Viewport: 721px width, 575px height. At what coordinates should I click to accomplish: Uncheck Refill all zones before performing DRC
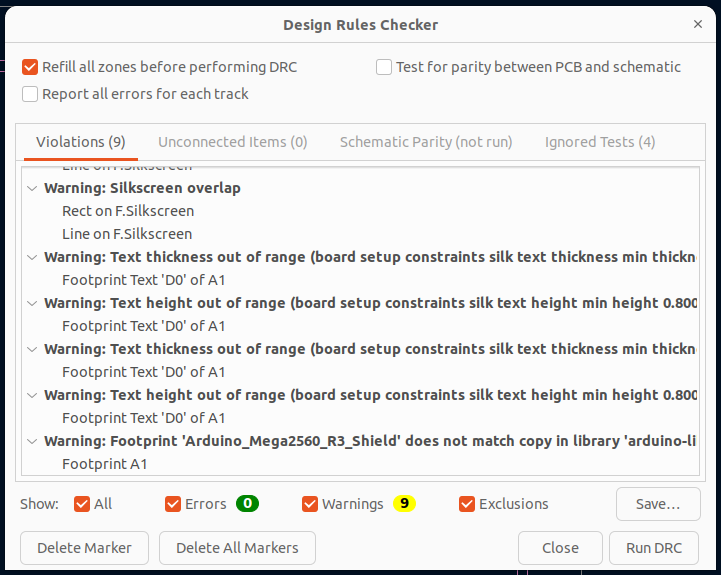click(x=30, y=67)
